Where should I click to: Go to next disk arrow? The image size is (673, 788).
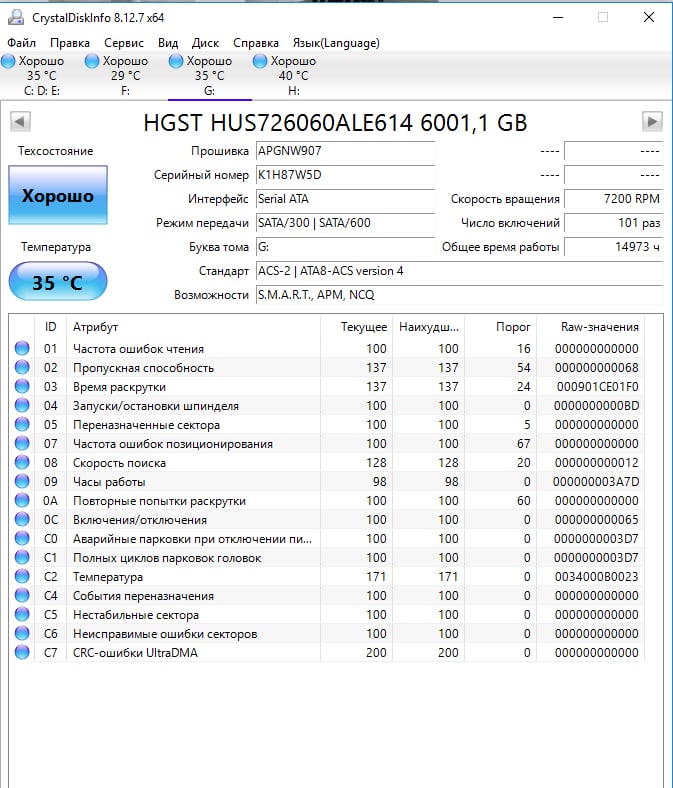tap(652, 121)
